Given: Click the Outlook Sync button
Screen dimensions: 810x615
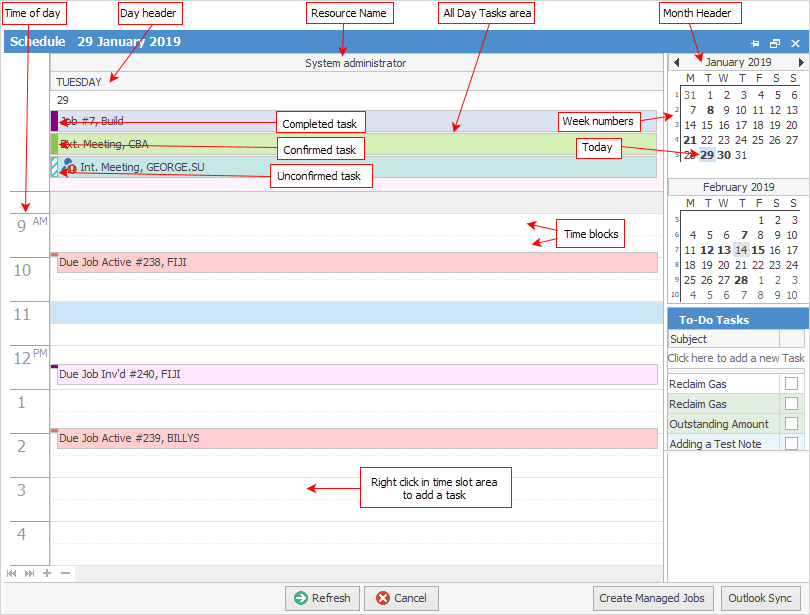Looking at the screenshot, I should pos(760,598).
